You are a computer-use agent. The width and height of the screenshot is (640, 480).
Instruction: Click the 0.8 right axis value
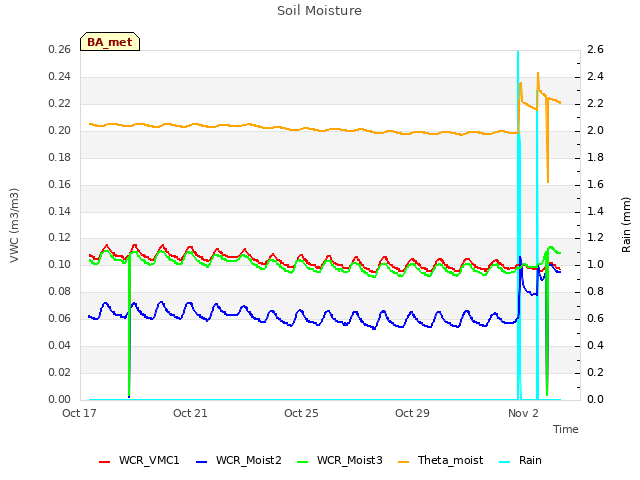tap(595, 292)
